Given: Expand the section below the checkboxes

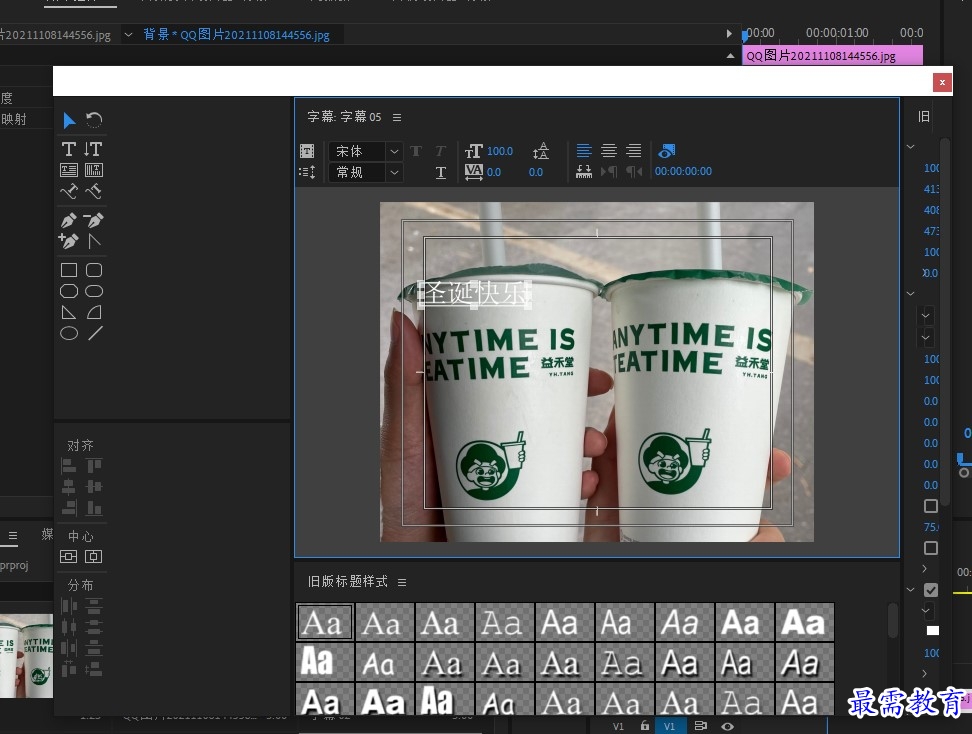Looking at the screenshot, I should [924, 568].
